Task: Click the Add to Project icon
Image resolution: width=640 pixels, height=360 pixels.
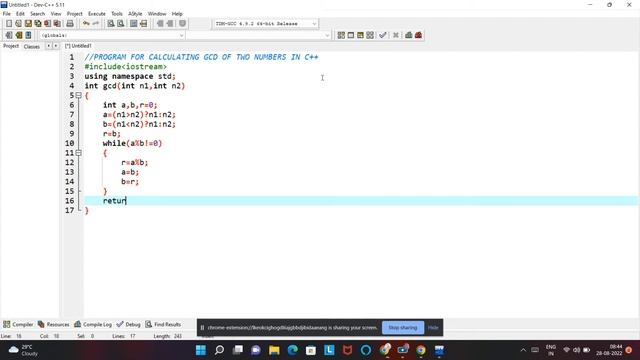Action: click(x=160, y=24)
